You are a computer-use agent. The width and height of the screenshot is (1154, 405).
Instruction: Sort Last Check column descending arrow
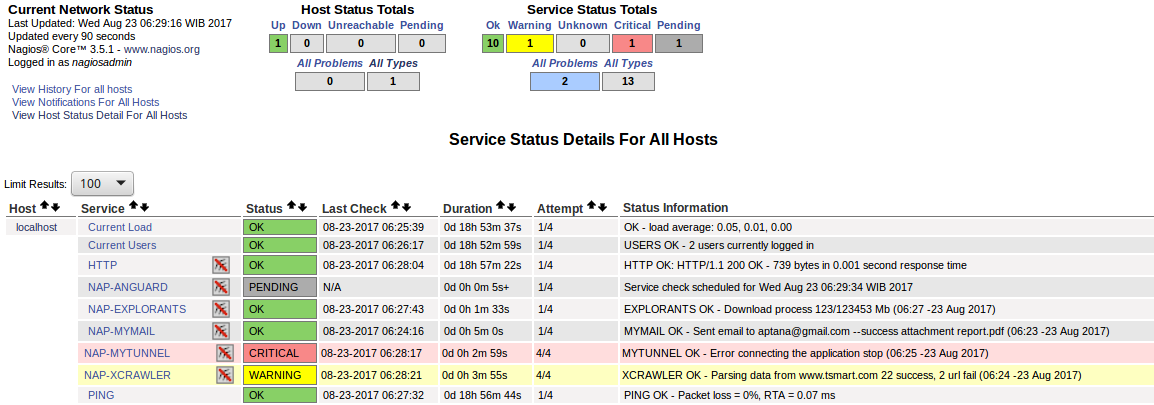[x=405, y=208]
